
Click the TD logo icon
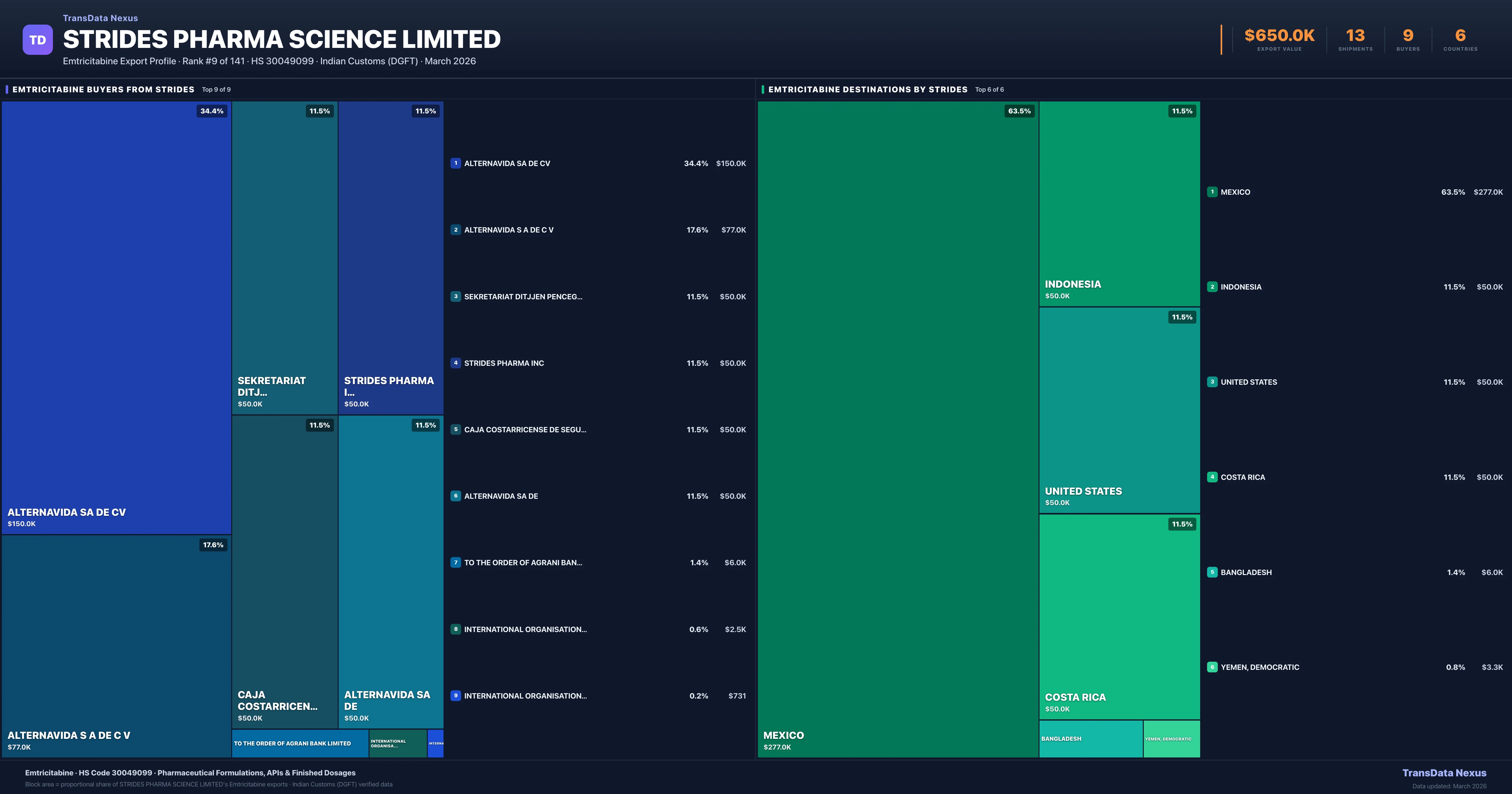[x=37, y=40]
